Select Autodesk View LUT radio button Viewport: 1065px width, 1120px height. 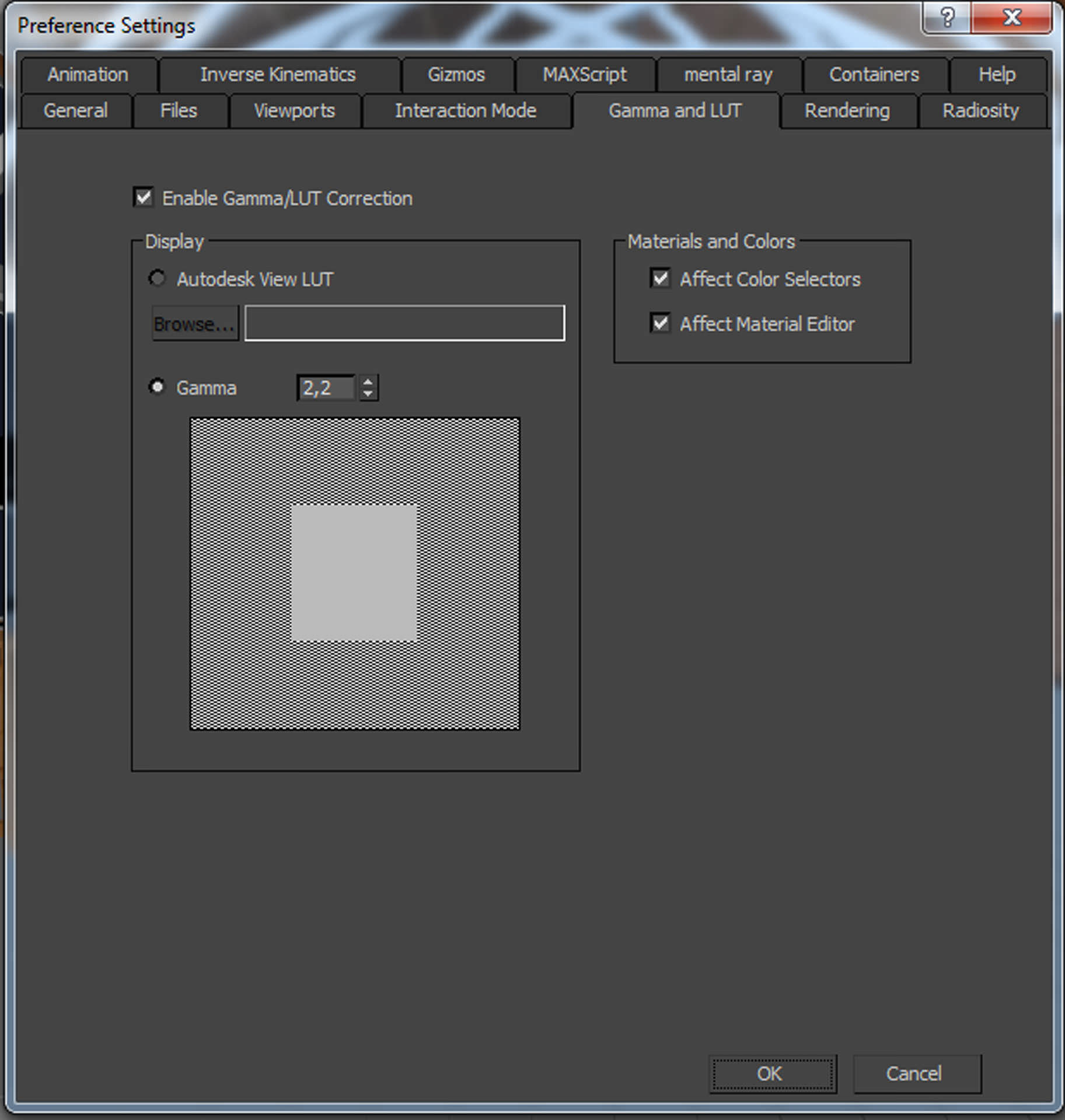(x=156, y=278)
